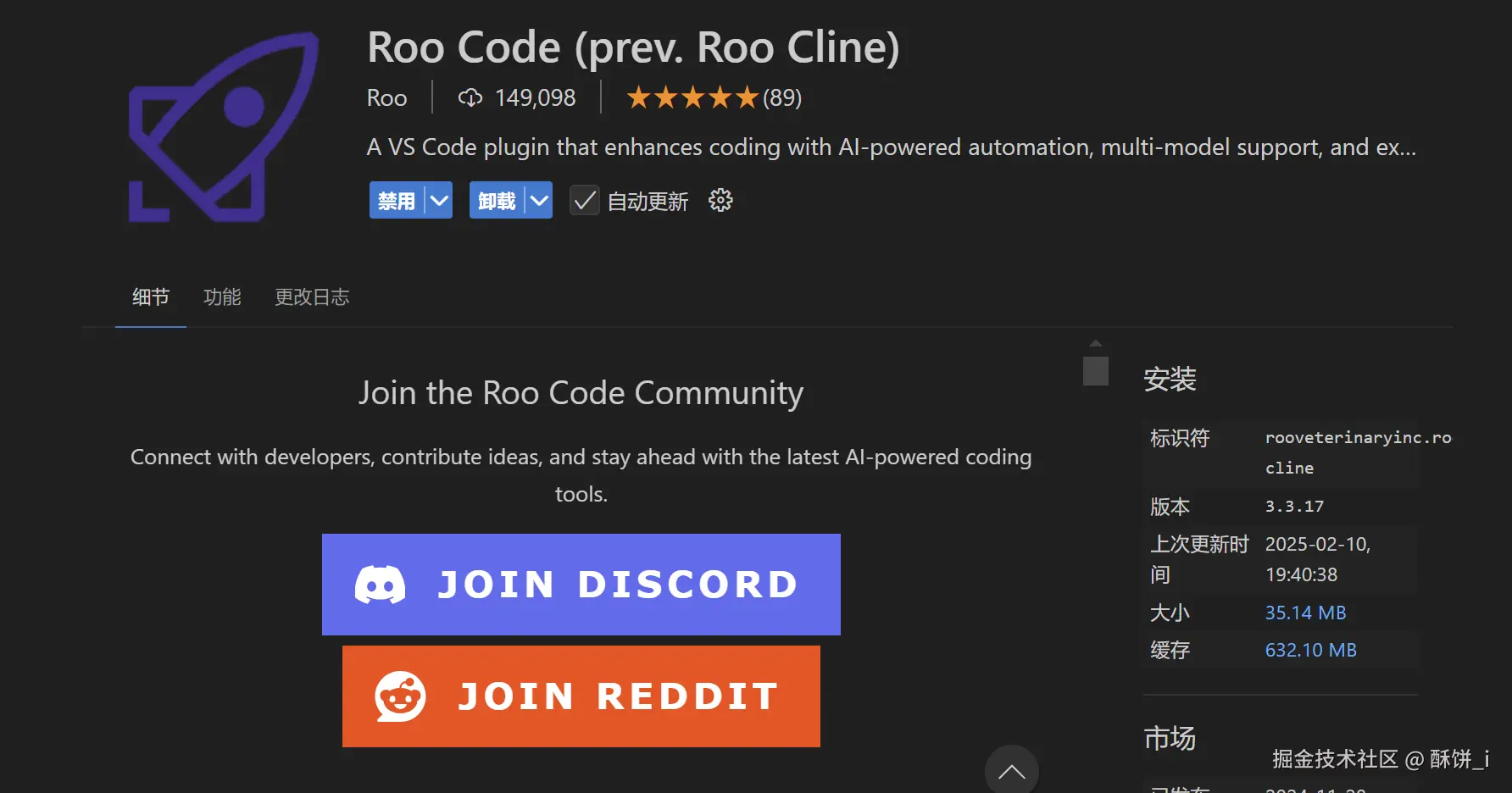Switch to the 功能 tab
The width and height of the screenshot is (1512, 793).
pyautogui.click(x=222, y=297)
